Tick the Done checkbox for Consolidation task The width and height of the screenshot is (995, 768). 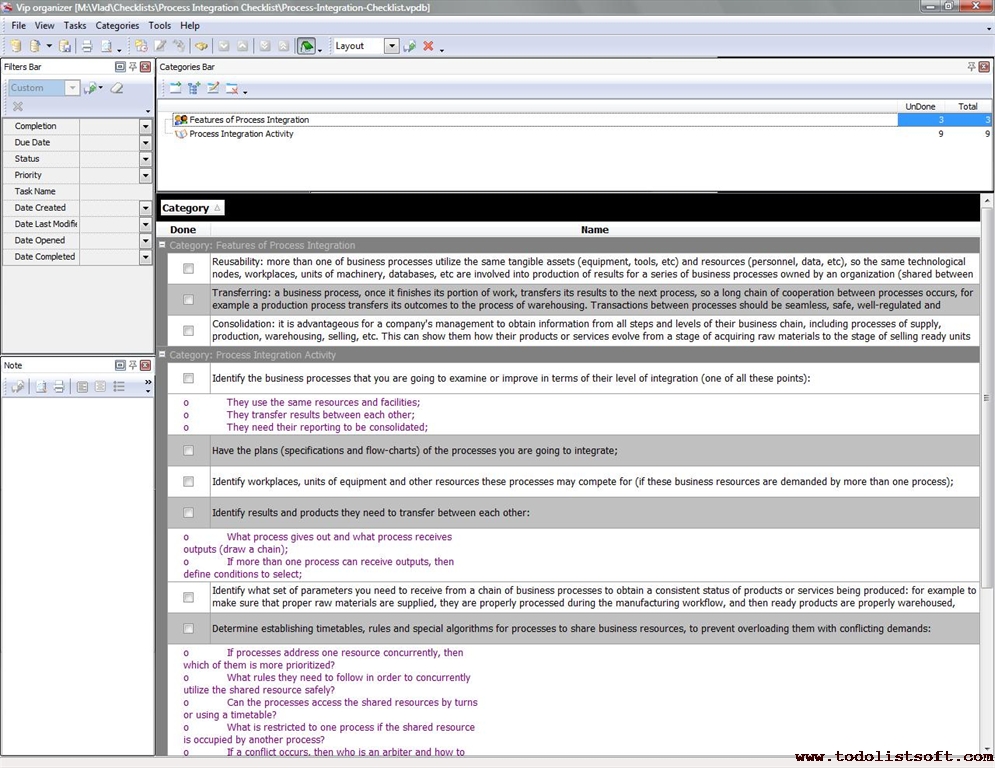(188, 331)
